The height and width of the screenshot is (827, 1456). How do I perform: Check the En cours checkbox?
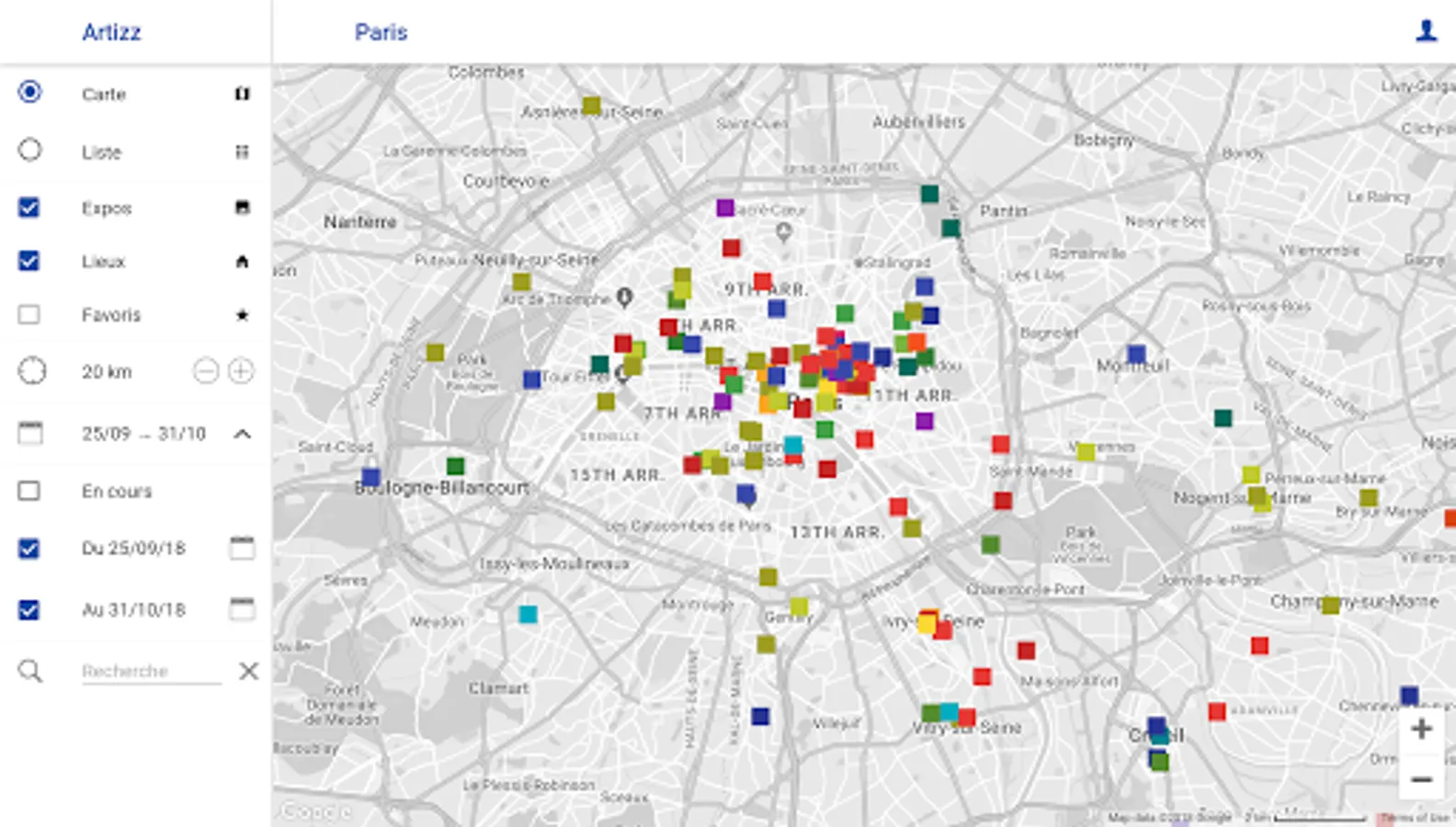click(x=29, y=491)
